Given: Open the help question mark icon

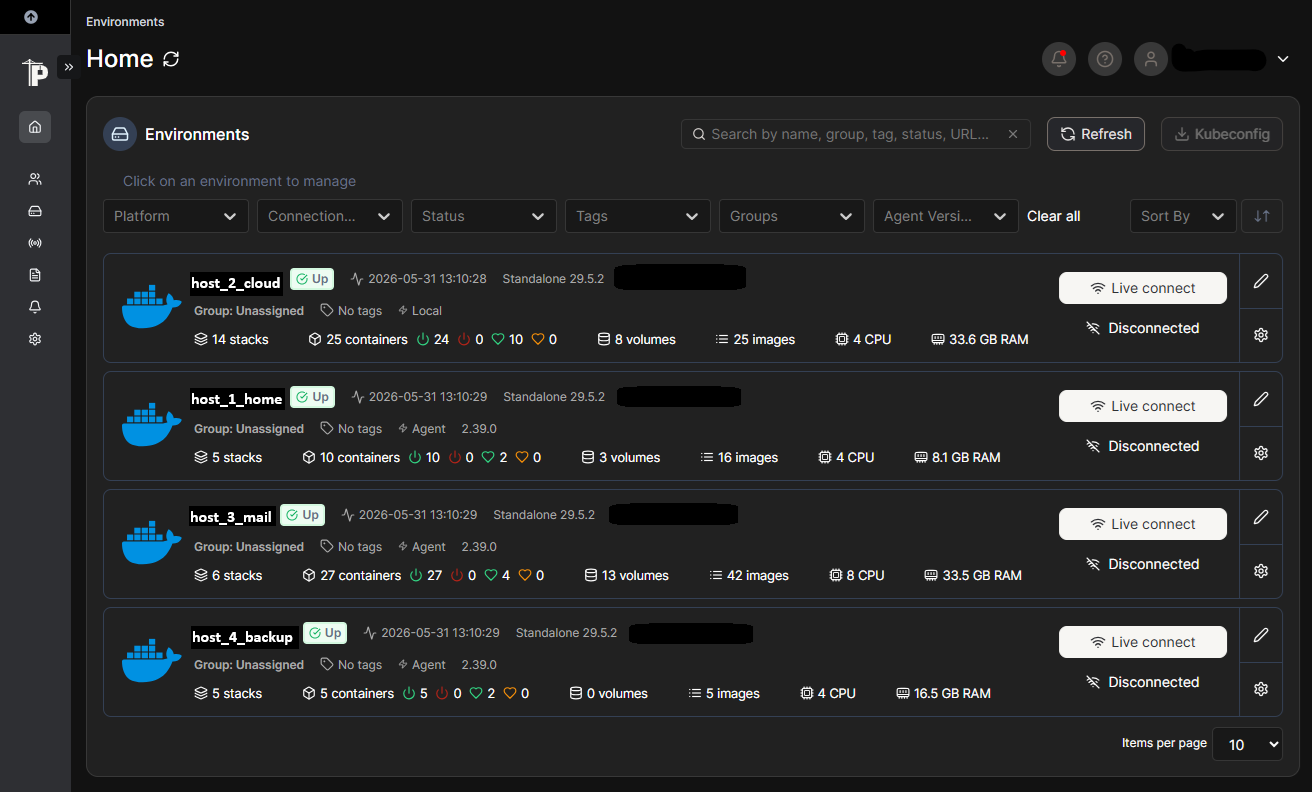Looking at the screenshot, I should coord(1105,59).
